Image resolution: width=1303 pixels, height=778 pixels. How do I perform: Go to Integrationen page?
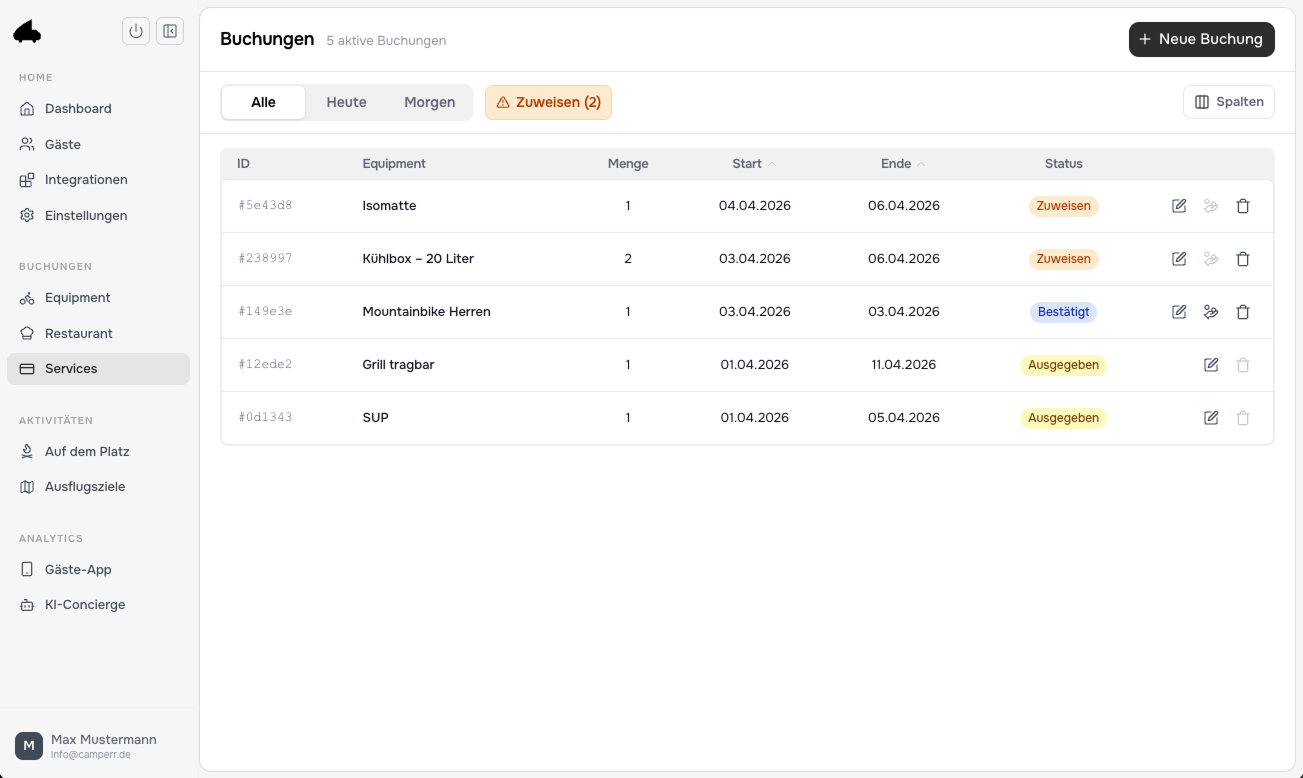[98, 180]
